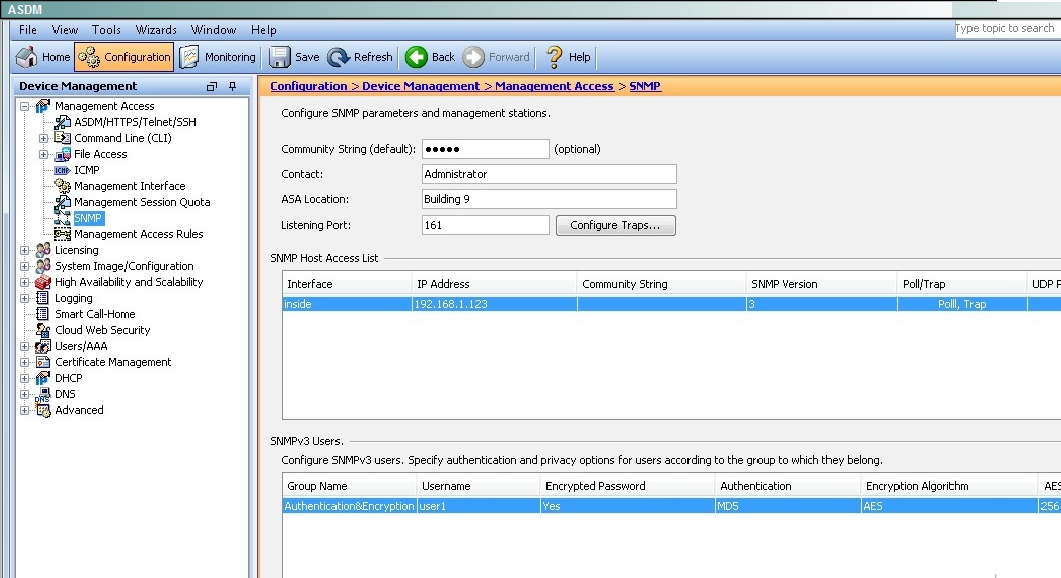Select the System Image/Configuration icon

tap(43, 267)
